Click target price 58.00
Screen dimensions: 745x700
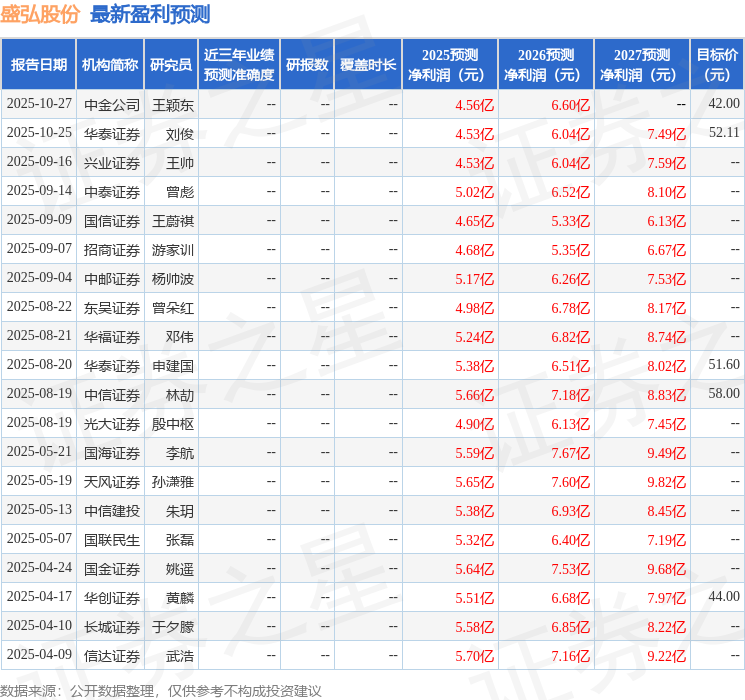[724, 393]
